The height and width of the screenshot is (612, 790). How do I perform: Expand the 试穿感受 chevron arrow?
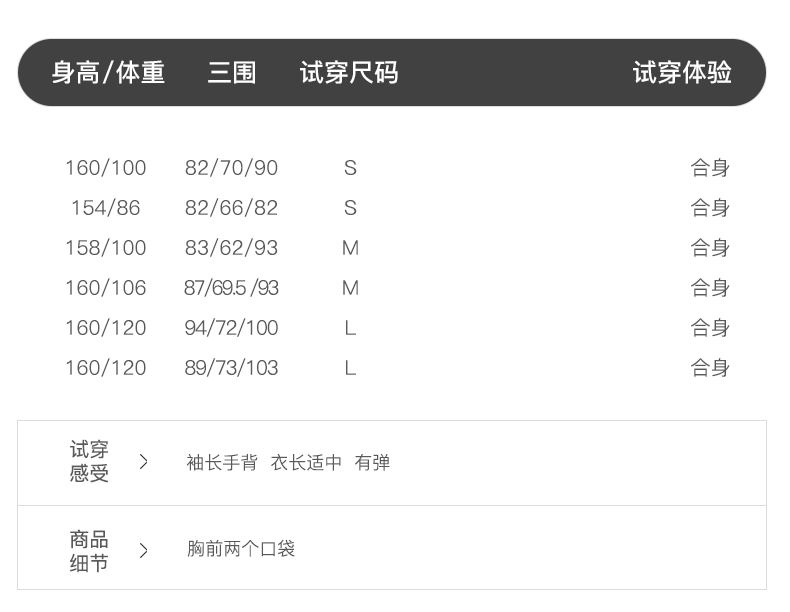tap(144, 462)
